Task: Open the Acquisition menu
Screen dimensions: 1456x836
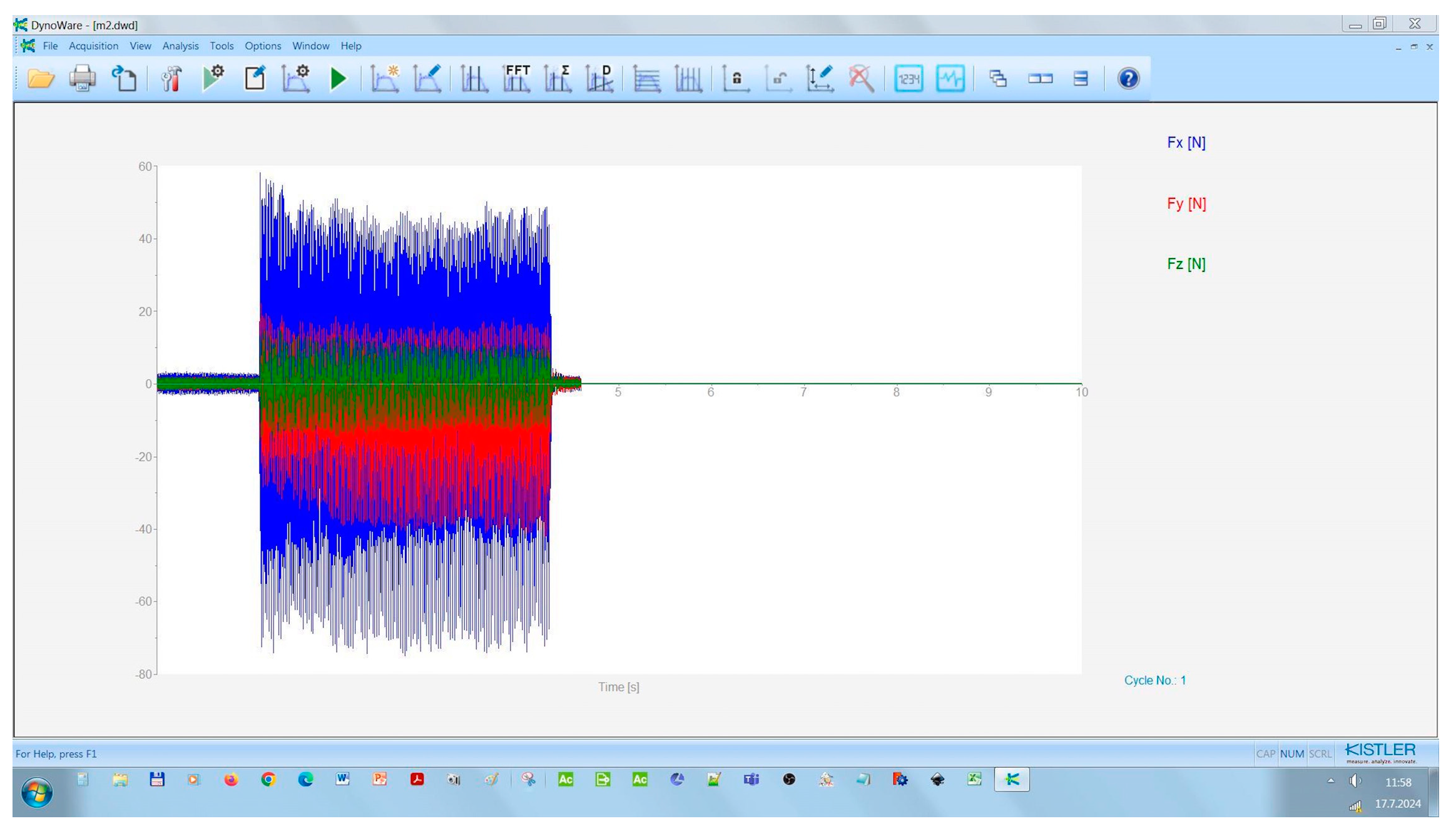Action: (x=93, y=46)
